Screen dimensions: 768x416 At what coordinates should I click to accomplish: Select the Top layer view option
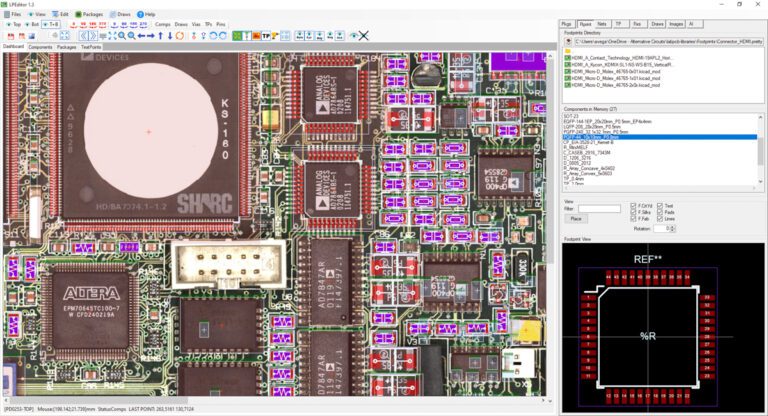click(x=14, y=24)
